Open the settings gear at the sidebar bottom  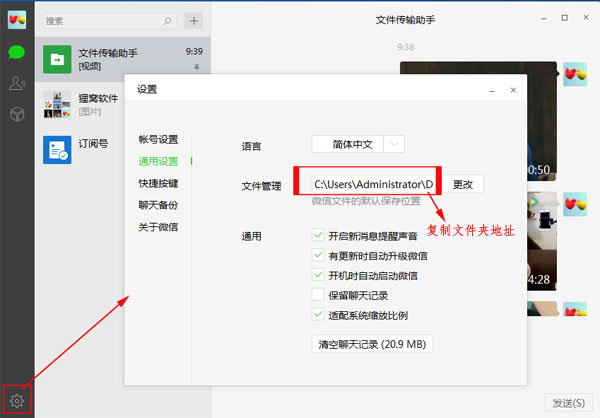pyautogui.click(x=17, y=400)
